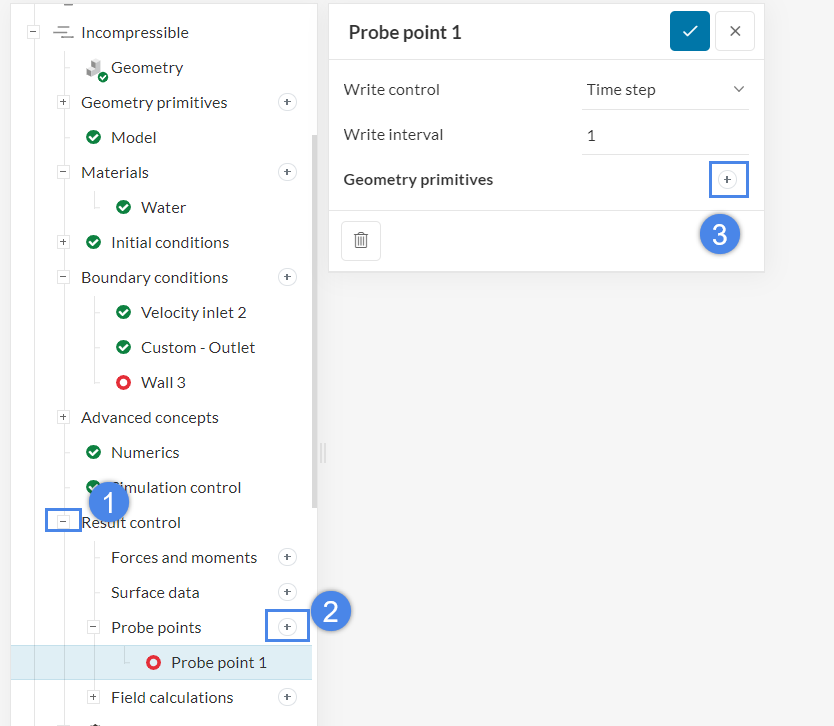Close the Probe point 1 panel
Image resolution: width=834 pixels, height=726 pixels.
[x=735, y=32]
